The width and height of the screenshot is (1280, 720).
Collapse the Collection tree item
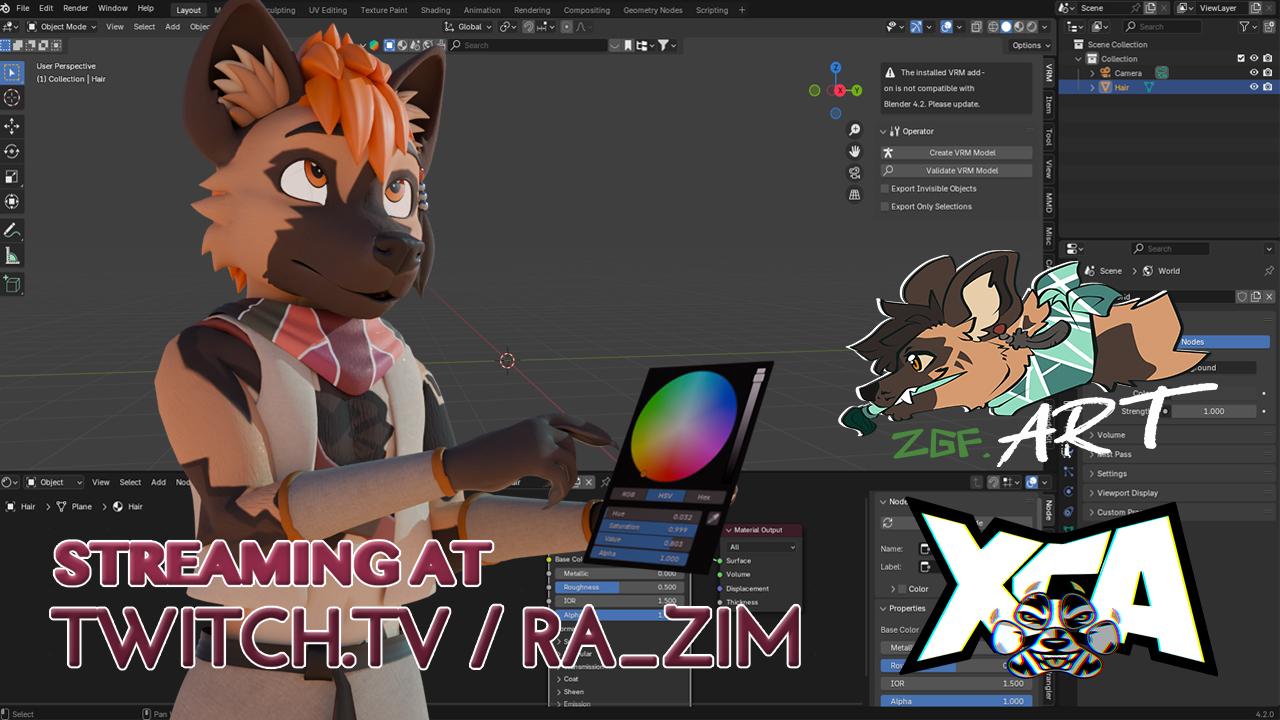pyautogui.click(x=1079, y=58)
